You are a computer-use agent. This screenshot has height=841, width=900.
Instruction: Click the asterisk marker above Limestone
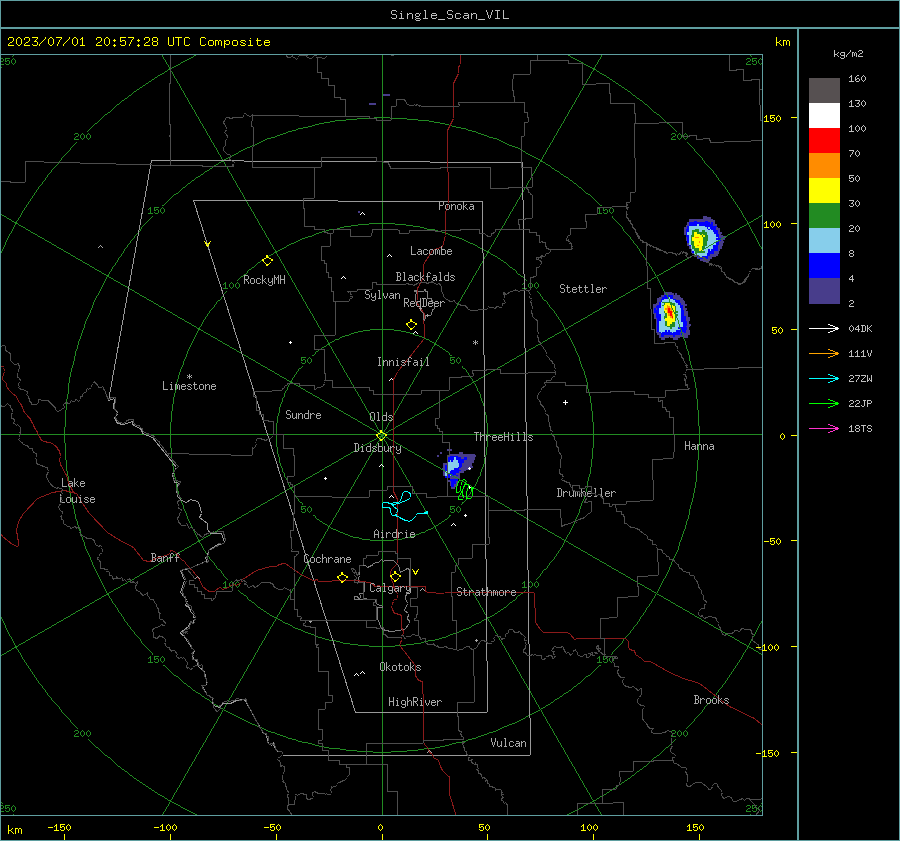click(190, 377)
